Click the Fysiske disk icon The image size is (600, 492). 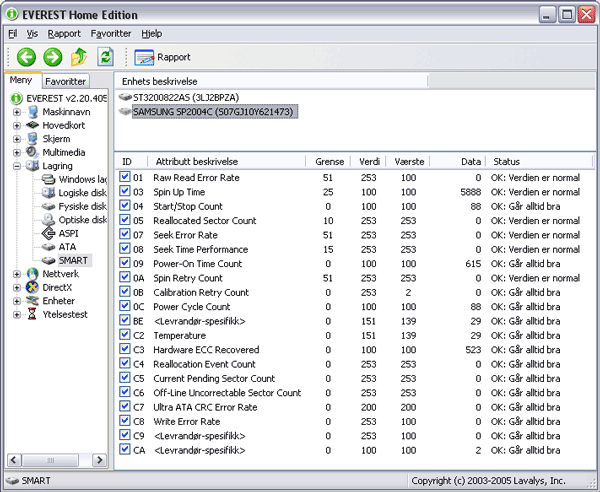49,207
